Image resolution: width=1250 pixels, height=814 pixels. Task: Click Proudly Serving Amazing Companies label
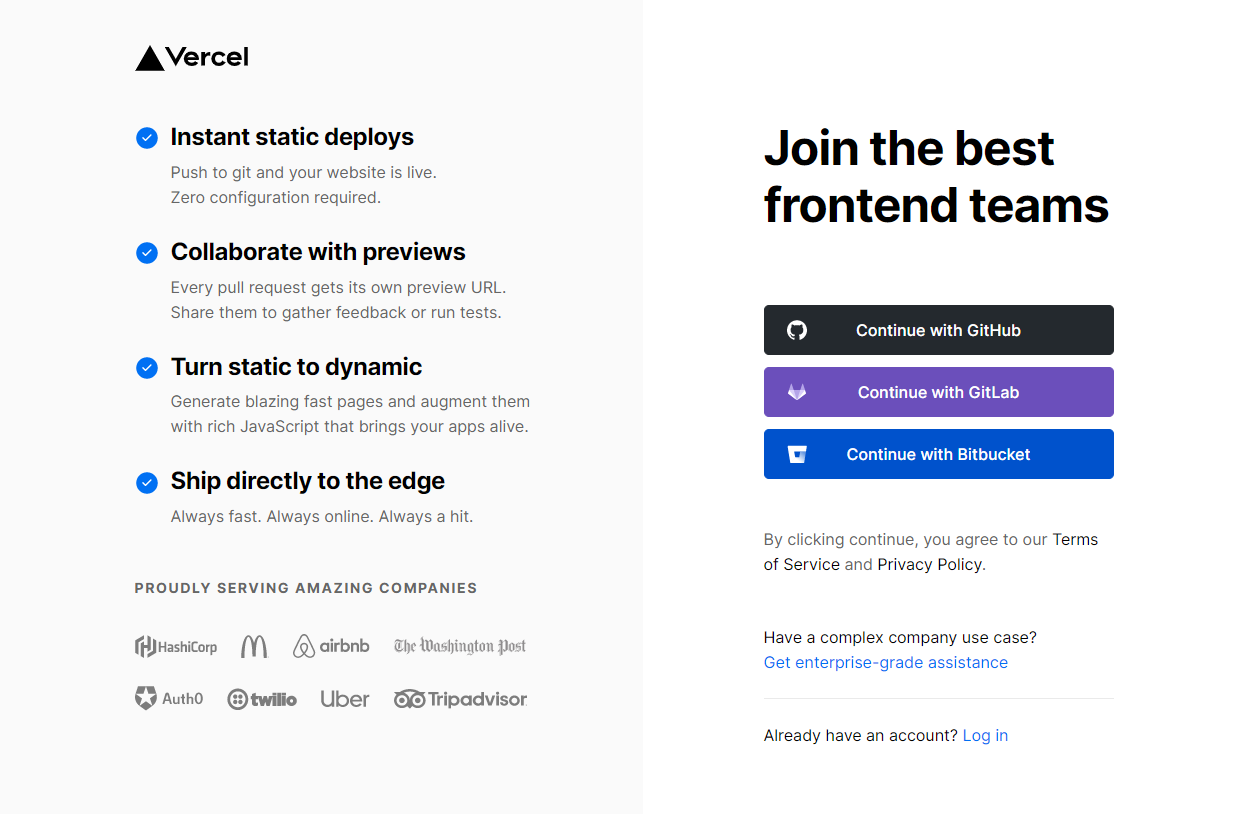point(306,588)
